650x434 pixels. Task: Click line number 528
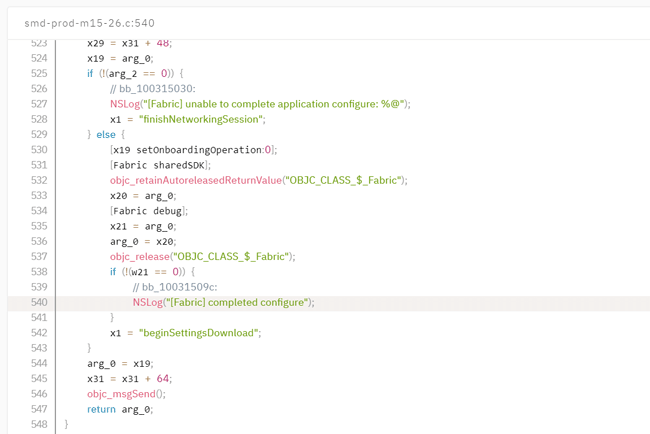pyautogui.click(x=39, y=119)
